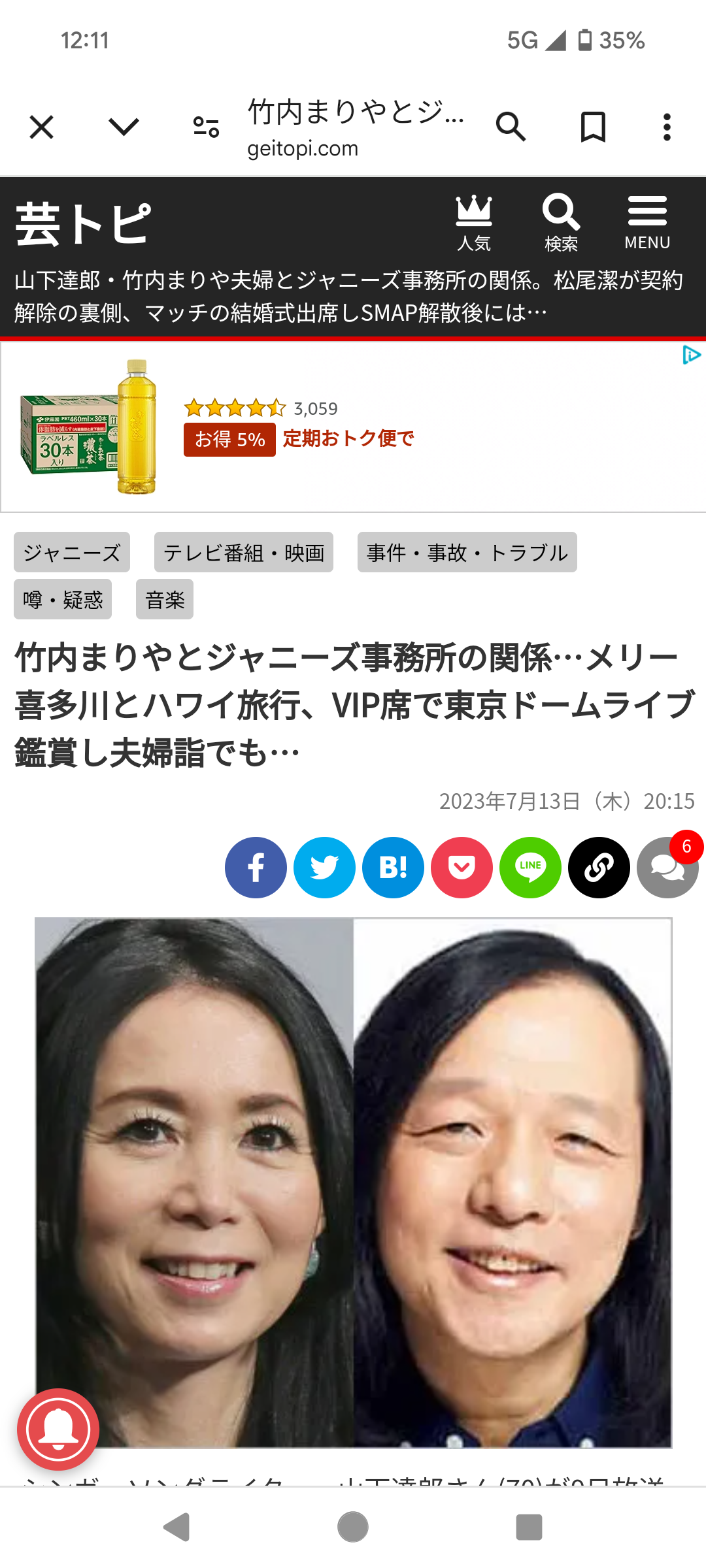Toggle browser bookmark for this page
This screenshot has height=1568, width=706.
593,127
